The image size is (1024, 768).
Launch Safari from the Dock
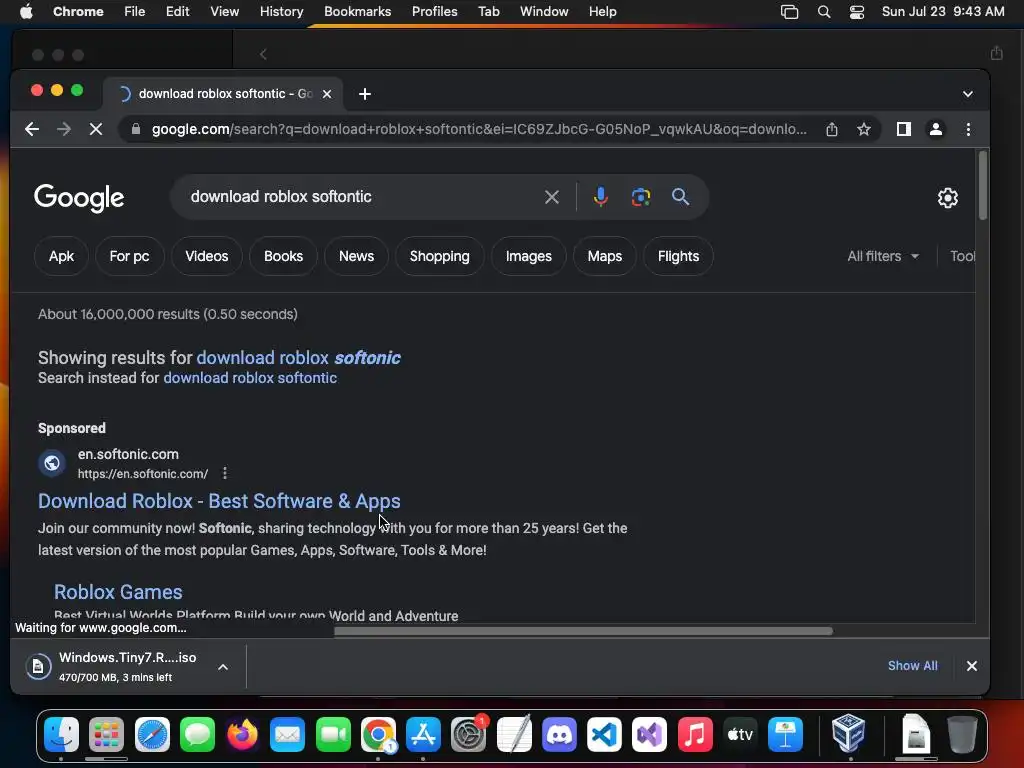click(152, 735)
